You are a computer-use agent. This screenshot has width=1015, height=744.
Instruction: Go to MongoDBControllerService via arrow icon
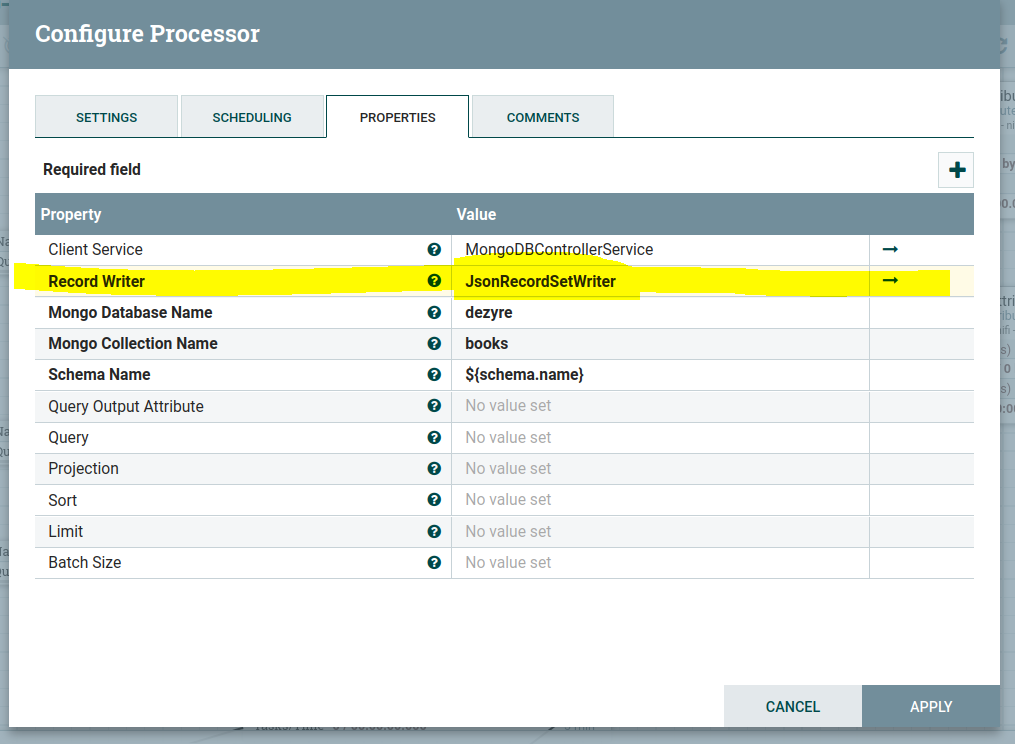tap(890, 250)
